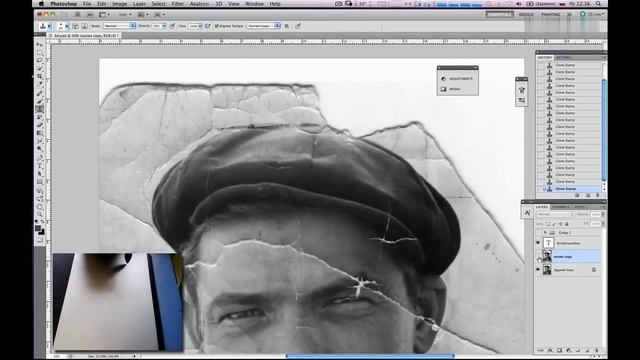
Task: Toggle the Aligned checkbox
Action: point(217,26)
